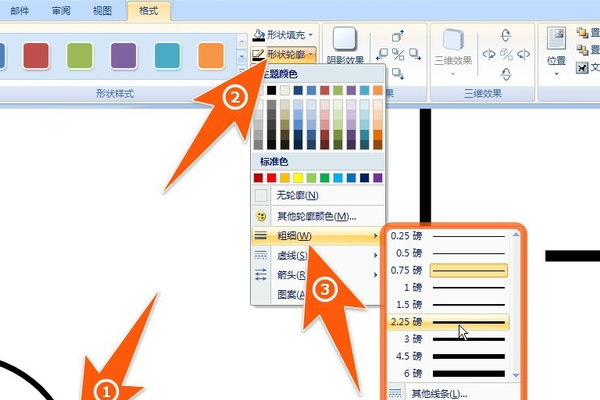Select 4.5 磅 line weight
Viewport: 600px width, 400px height.
pyautogui.click(x=448, y=356)
